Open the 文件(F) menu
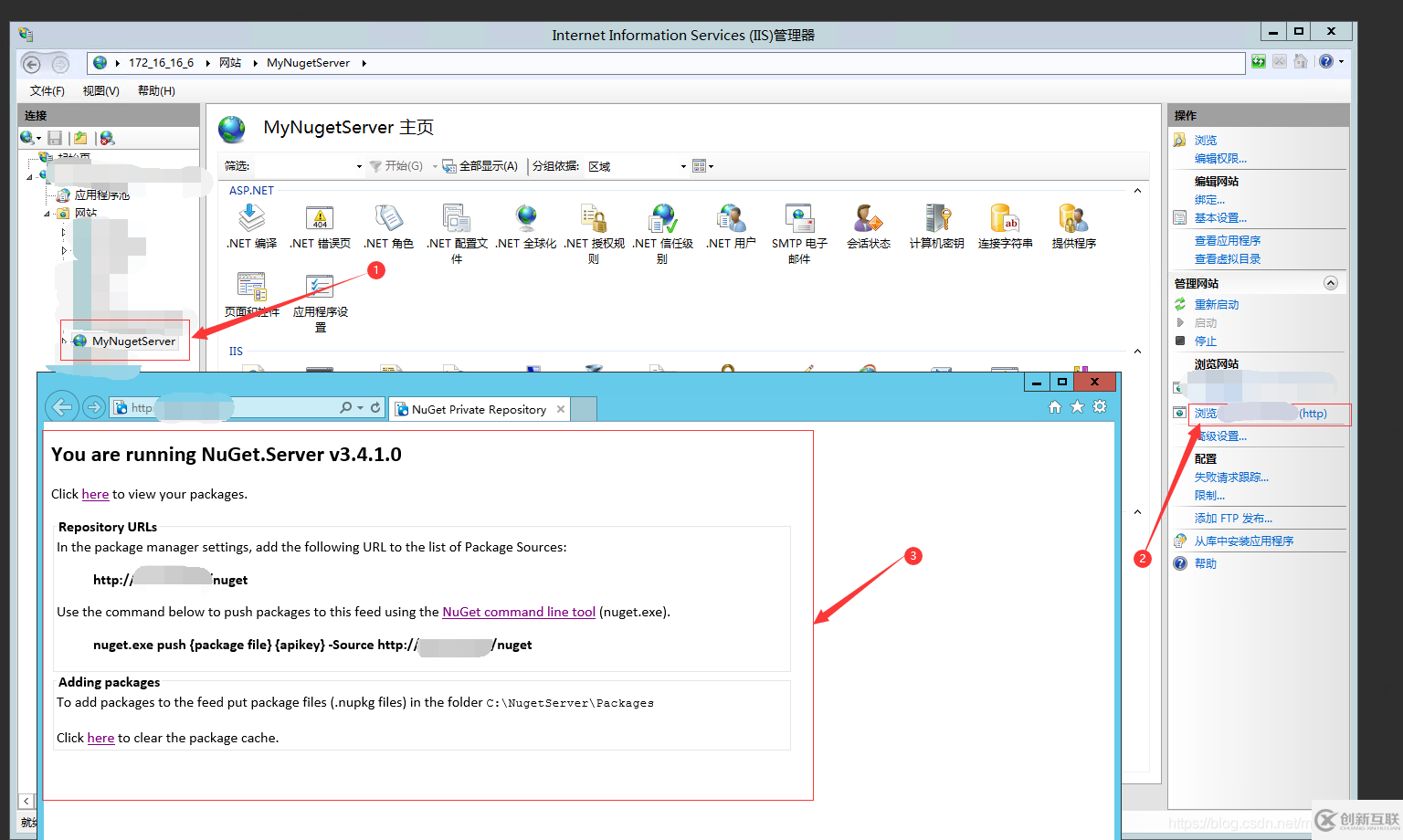 [x=47, y=90]
